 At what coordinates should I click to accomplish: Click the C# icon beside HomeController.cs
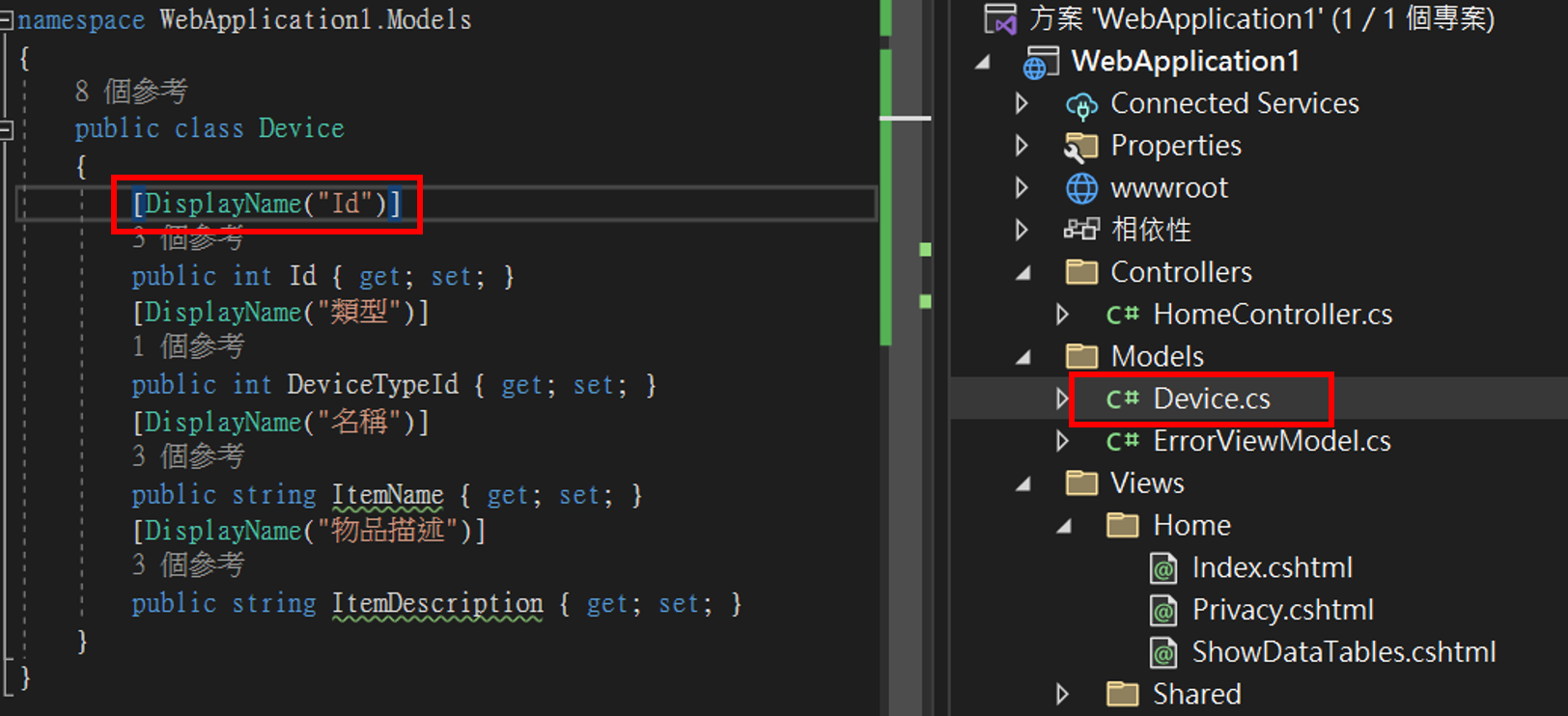[1122, 315]
